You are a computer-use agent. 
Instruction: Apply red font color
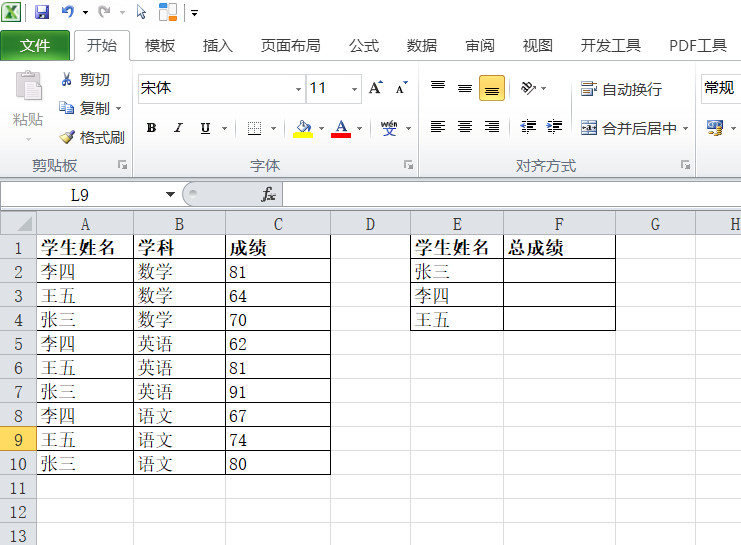[x=341, y=128]
